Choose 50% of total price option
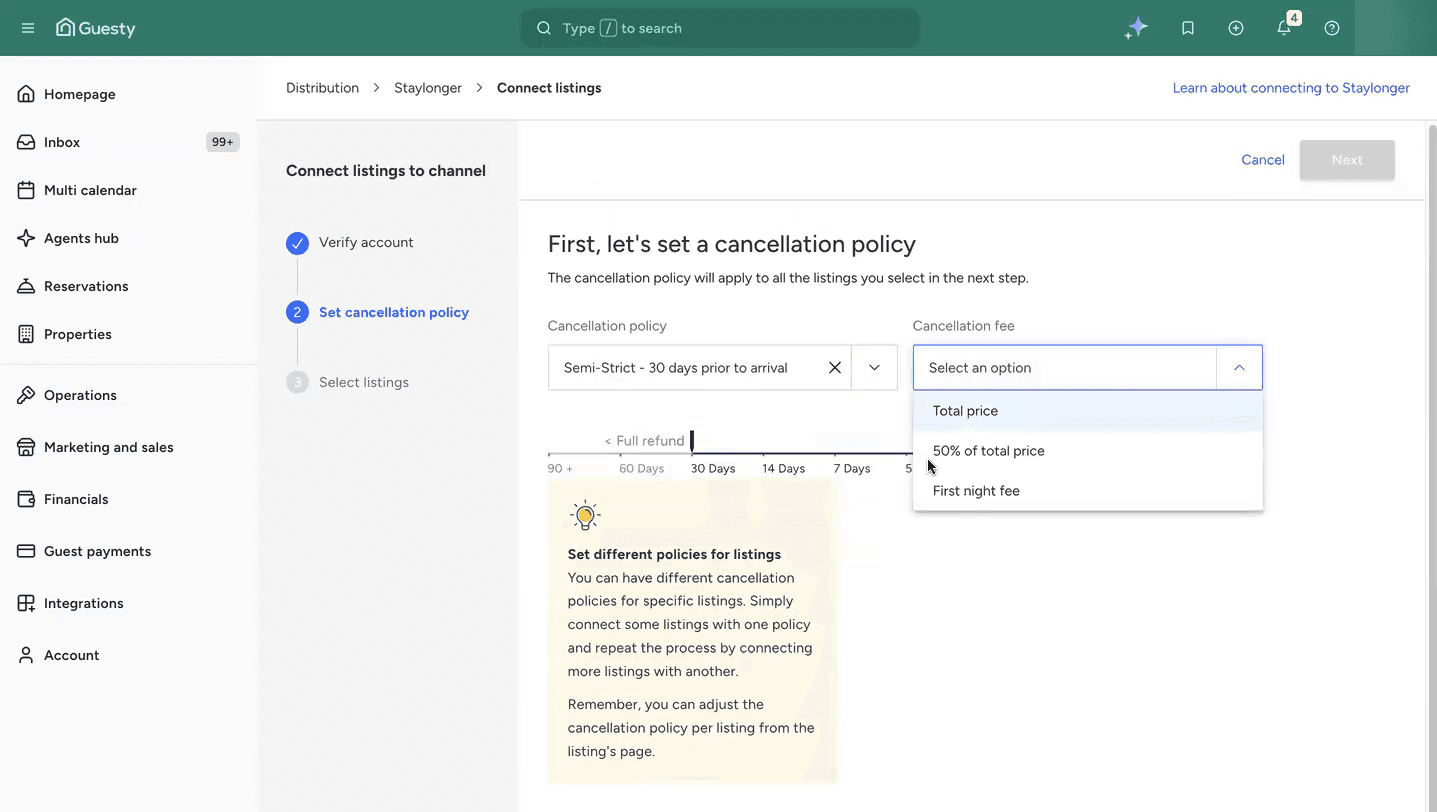Image resolution: width=1437 pixels, height=812 pixels. pos(1088,451)
